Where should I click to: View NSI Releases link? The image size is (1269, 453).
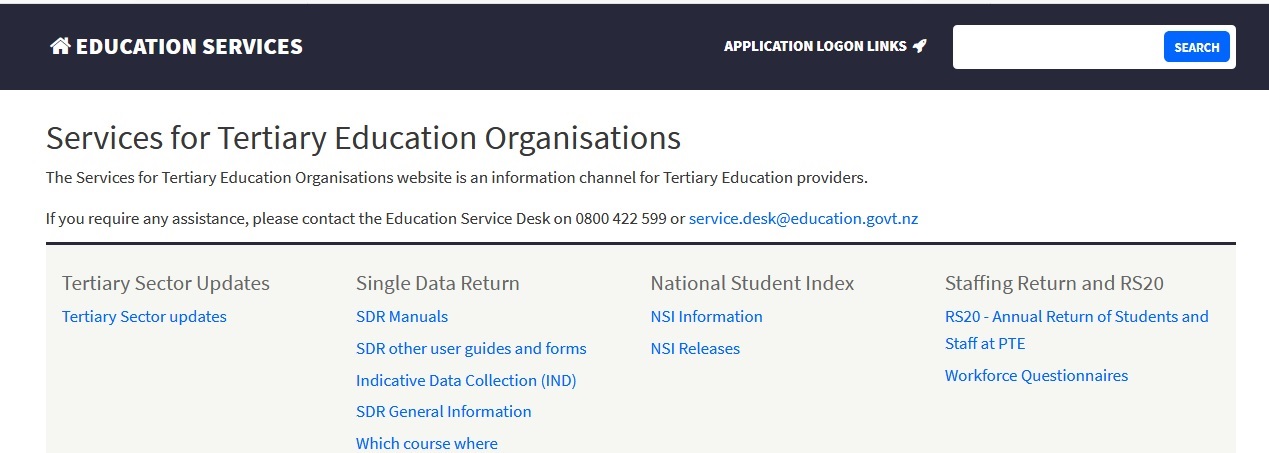[695, 349]
